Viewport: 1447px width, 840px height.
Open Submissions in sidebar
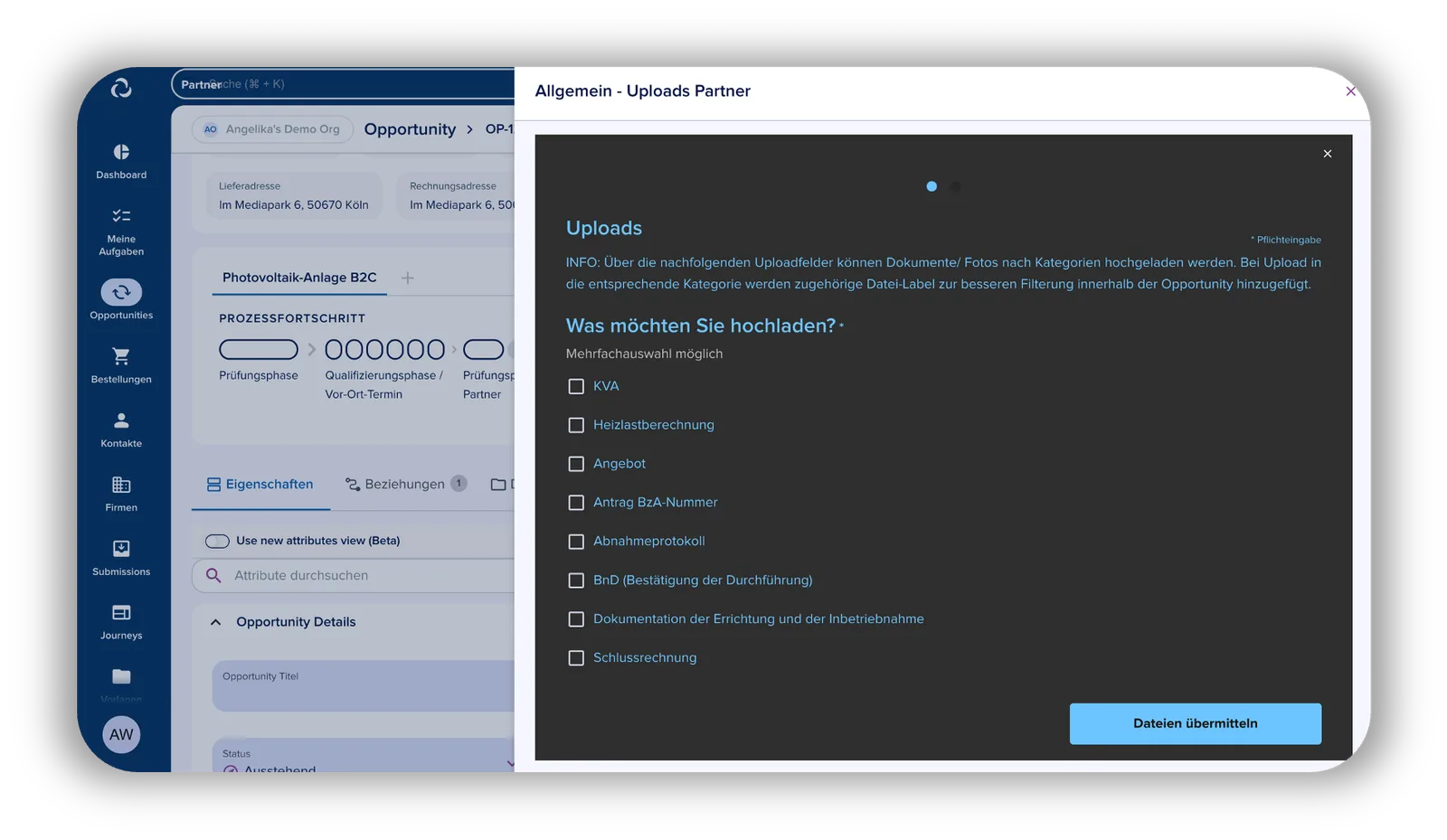pyautogui.click(x=121, y=558)
